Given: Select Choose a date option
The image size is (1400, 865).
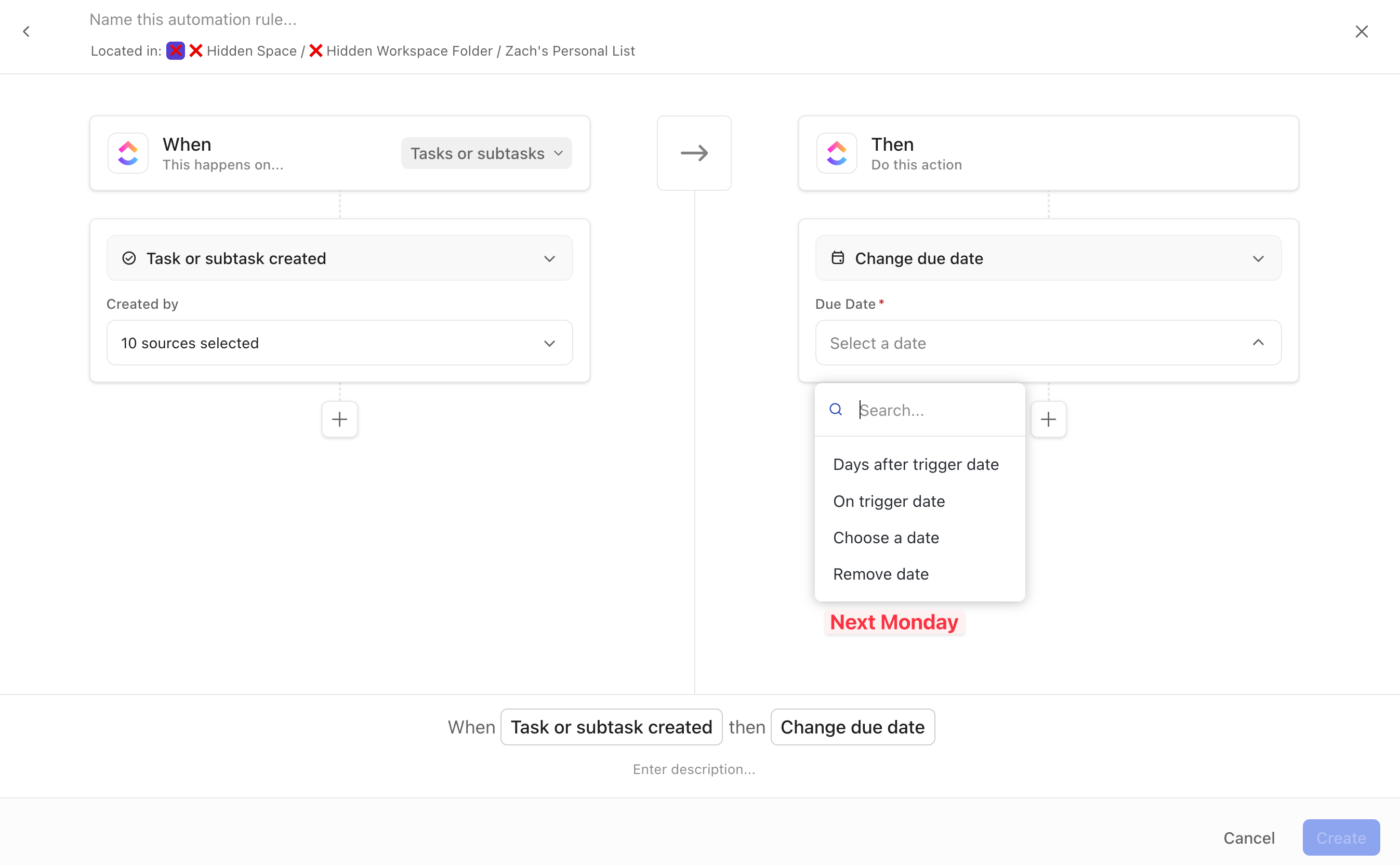Looking at the screenshot, I should pyautogui.click(x=920, y=538).
